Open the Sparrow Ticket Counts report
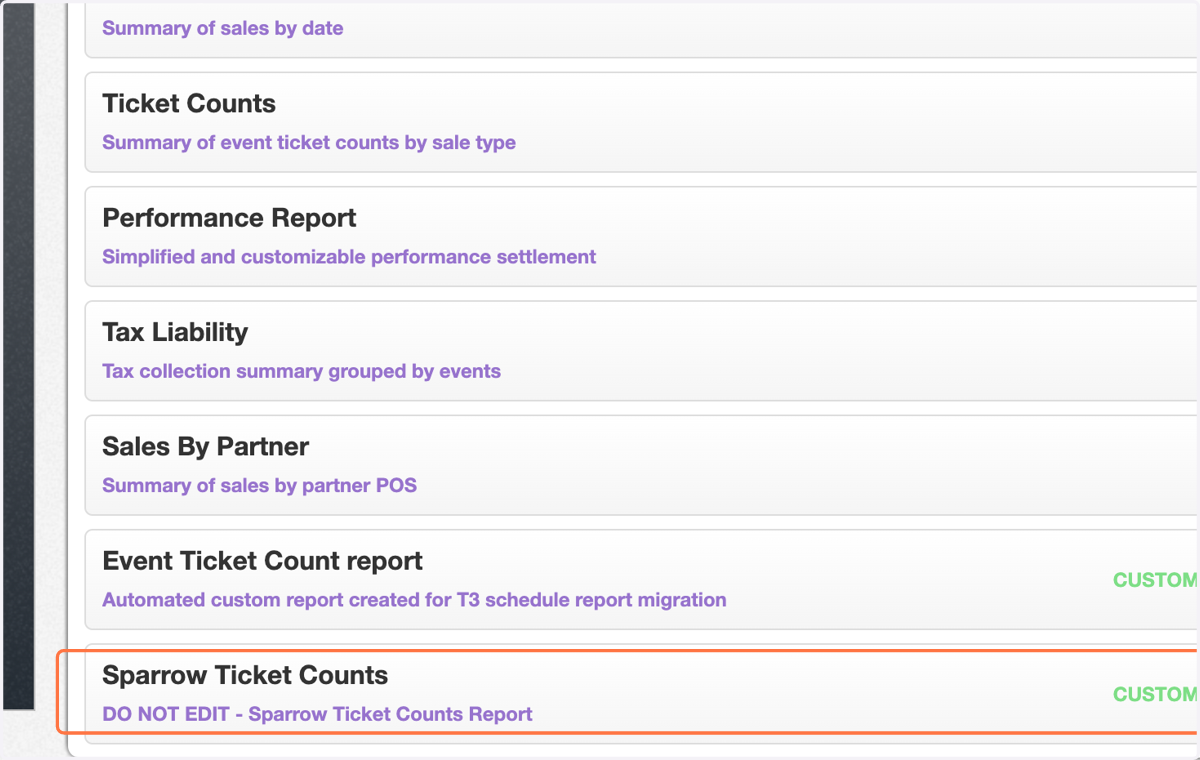The image size is (1200, 760). click(x=642, y=694)
